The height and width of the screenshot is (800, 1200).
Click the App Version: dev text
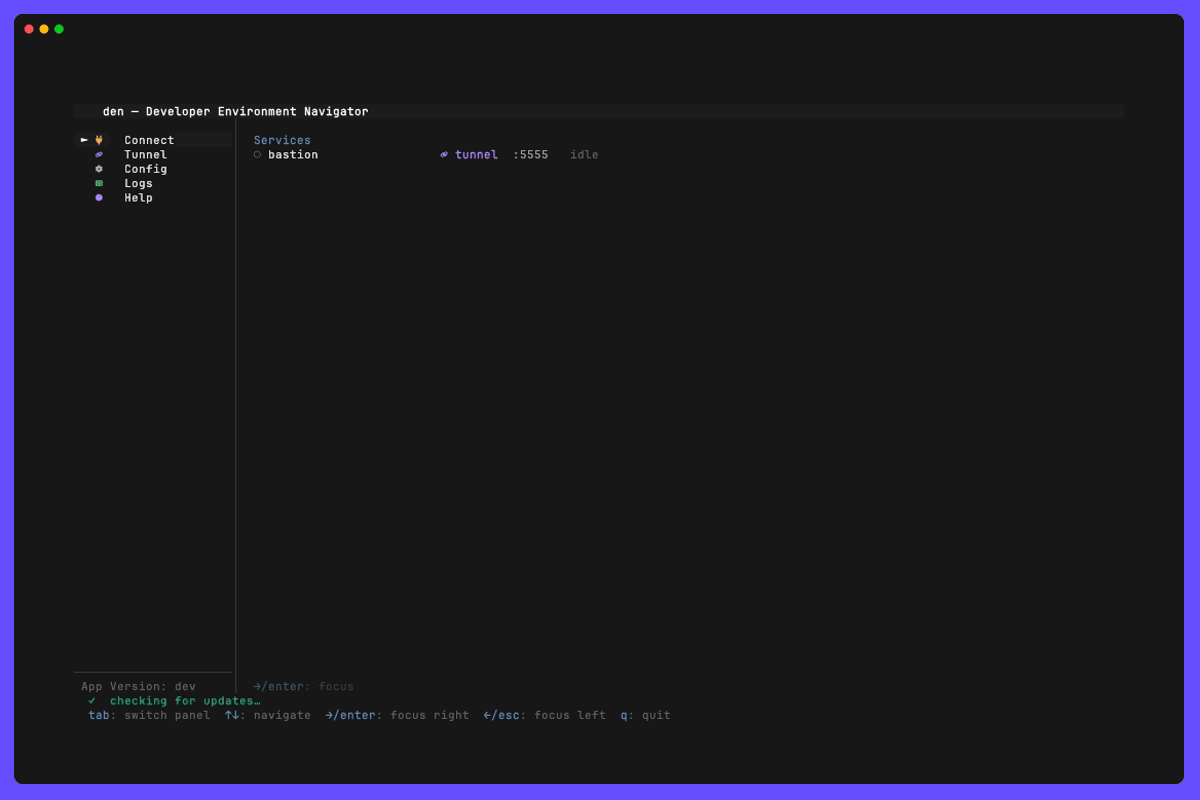click(x=139, y=687)
